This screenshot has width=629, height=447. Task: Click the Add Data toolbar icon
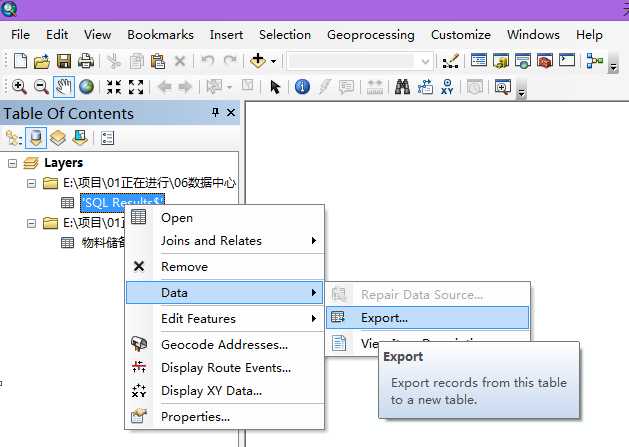[258, 61]
